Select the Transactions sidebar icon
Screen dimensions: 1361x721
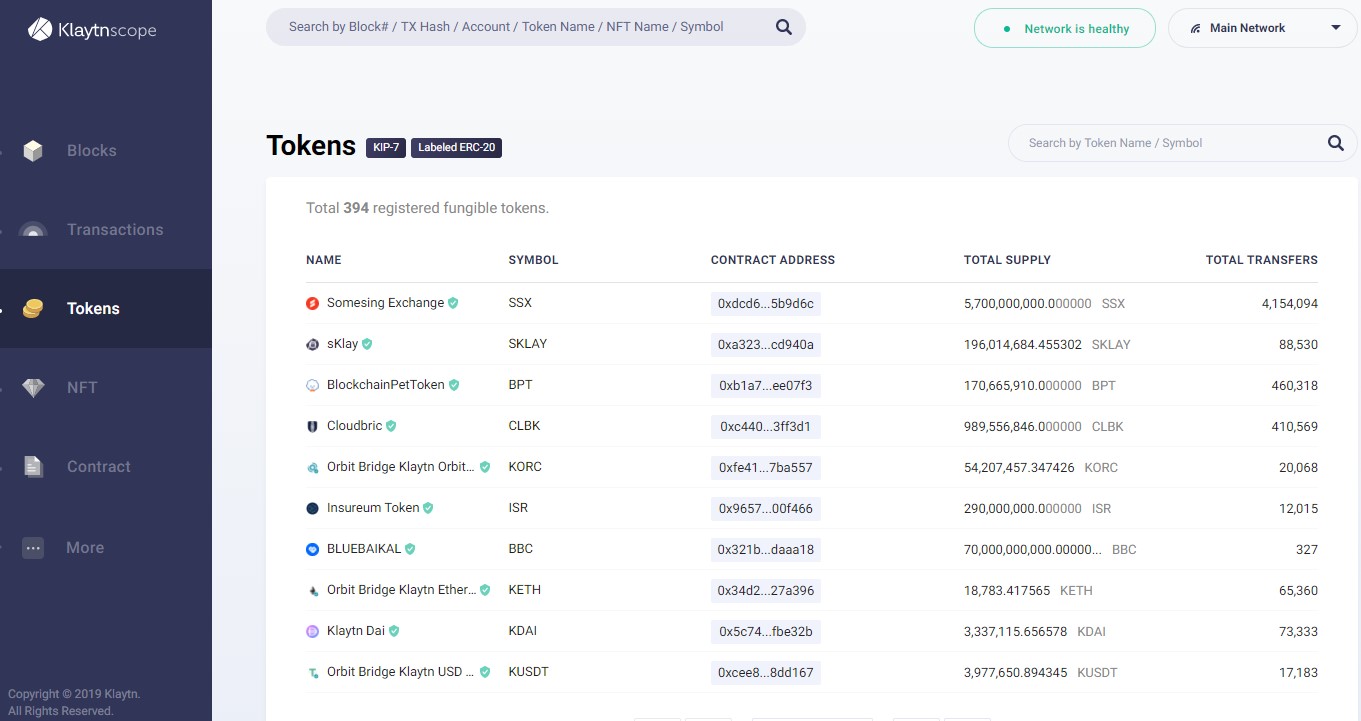point(33,230)
